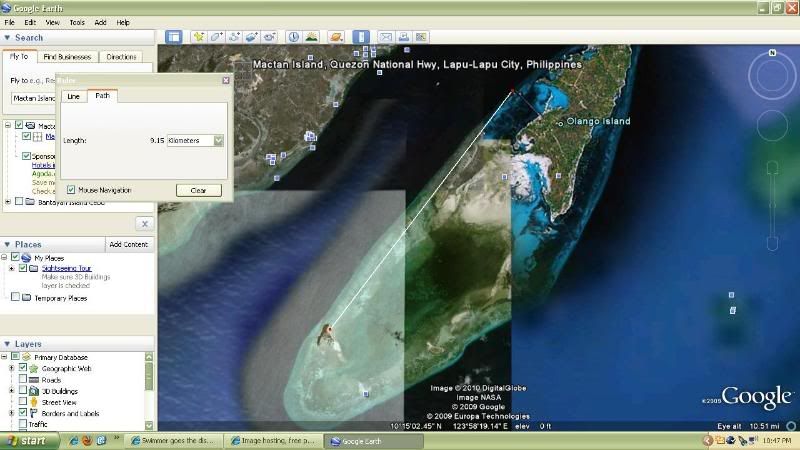Toggle the Ruler tool in toolbar
Screen dimensions: 800x450
[361, 37]
